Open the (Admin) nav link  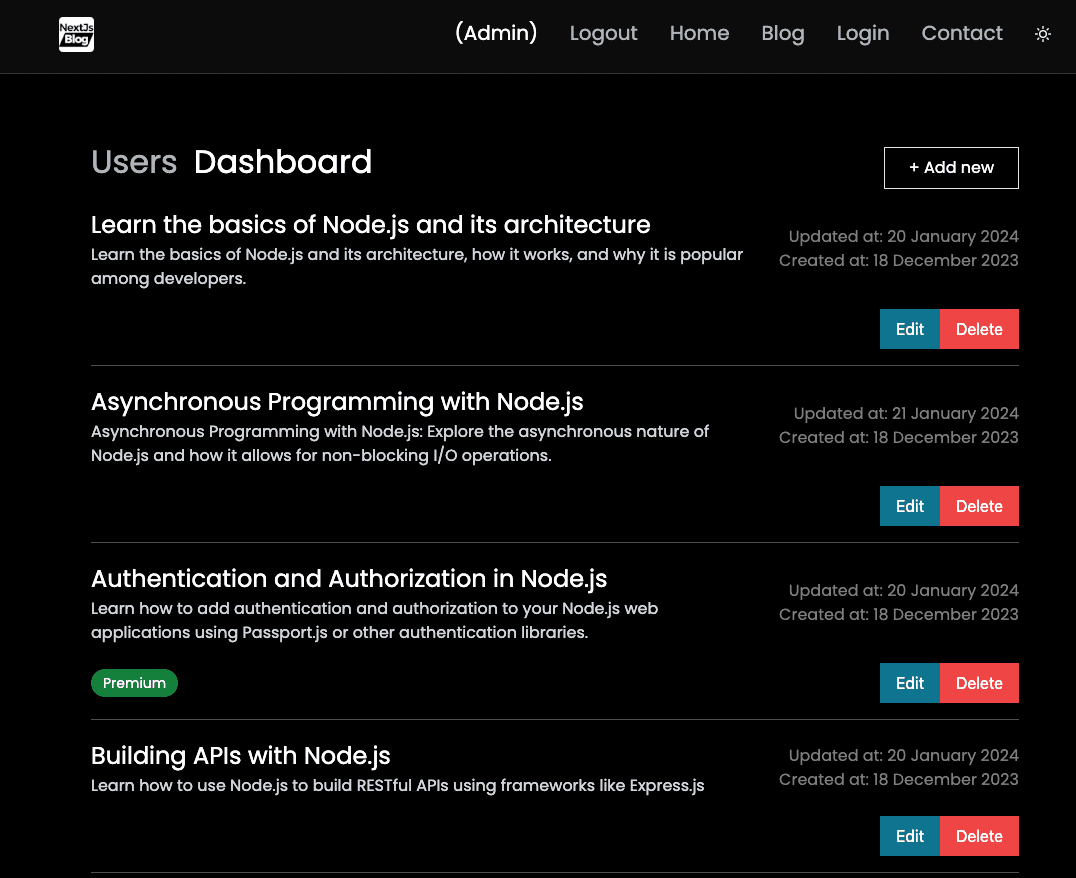coord(496,33)
